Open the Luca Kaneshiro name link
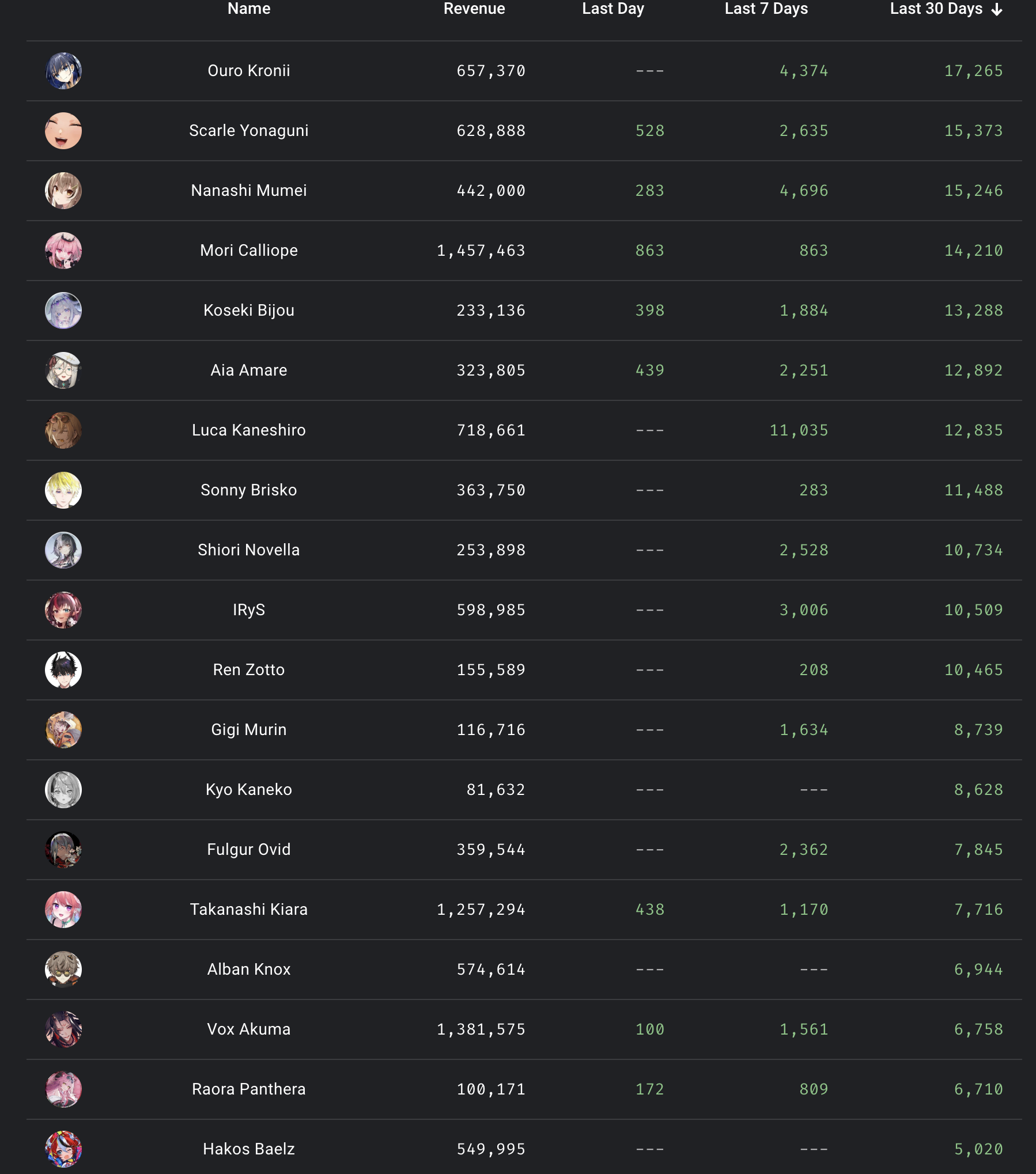This screenshot has width=1036, height=1174. tap(249, 430)
